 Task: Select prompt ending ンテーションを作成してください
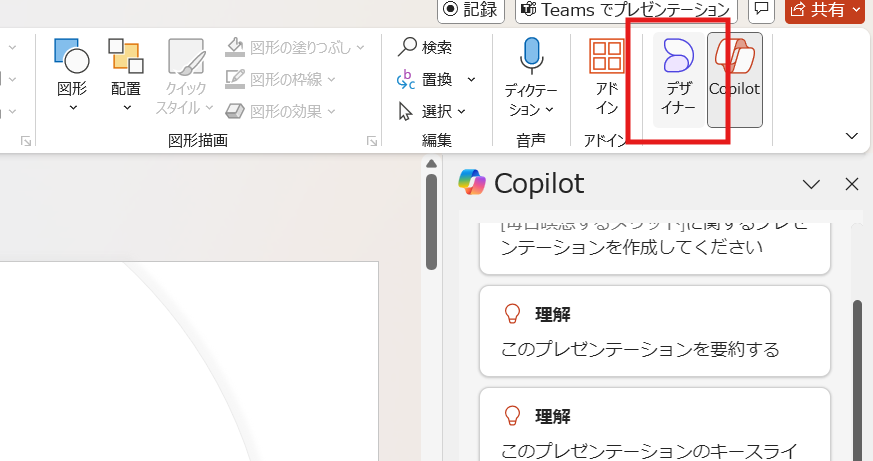tap(655, 248)
